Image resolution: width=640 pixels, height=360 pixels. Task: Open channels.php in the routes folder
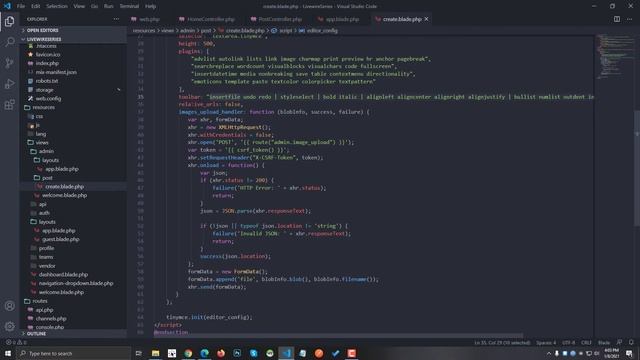[x=51, y=318]
